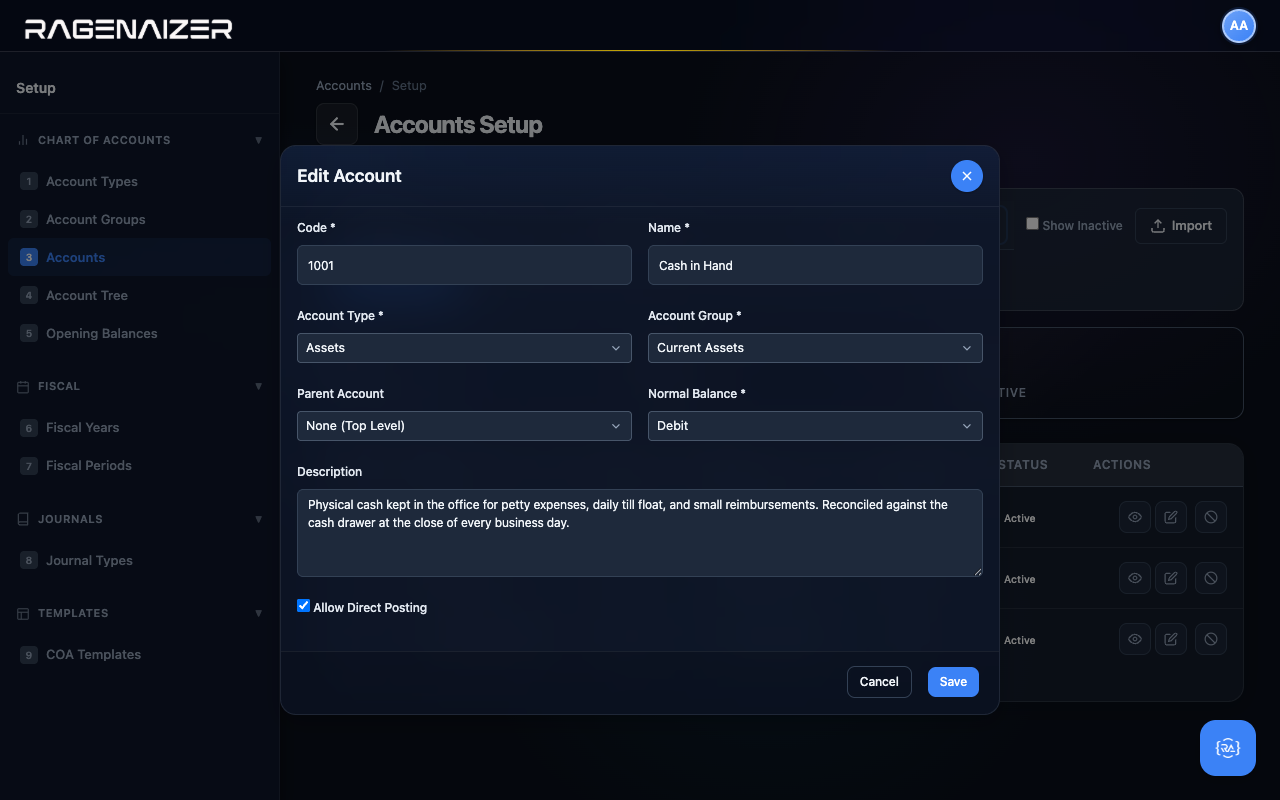View the second Active row's eye icon

1135,579
